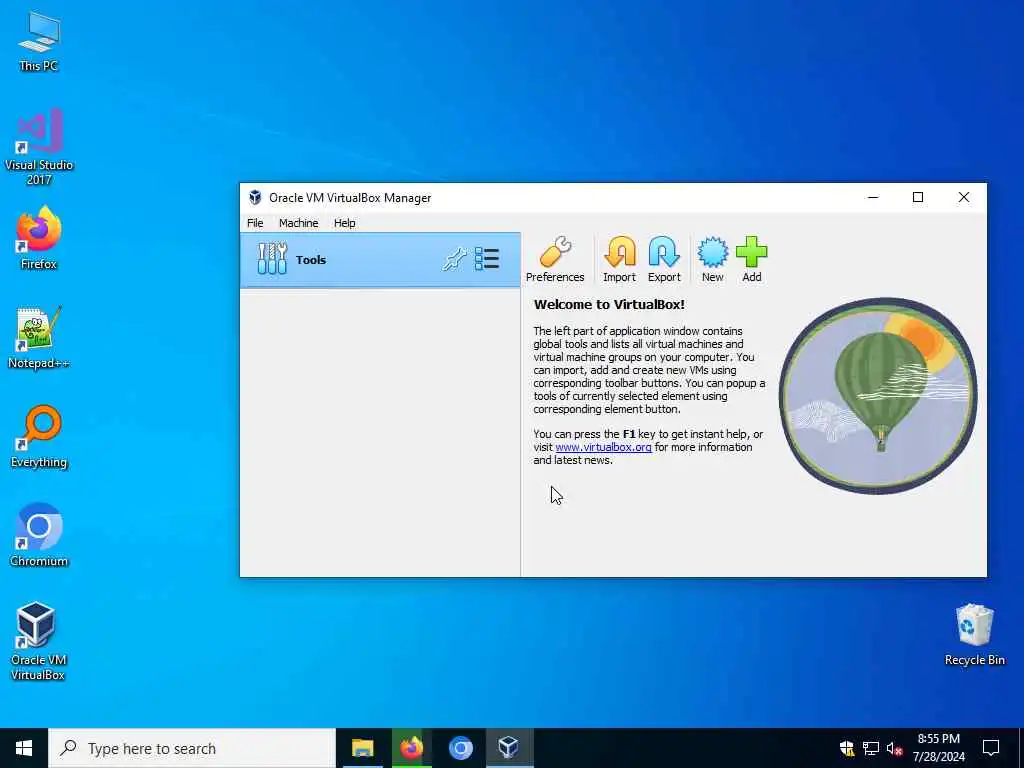
Task: Open VirtualBox Preferences
Action: tap(554, 259)
